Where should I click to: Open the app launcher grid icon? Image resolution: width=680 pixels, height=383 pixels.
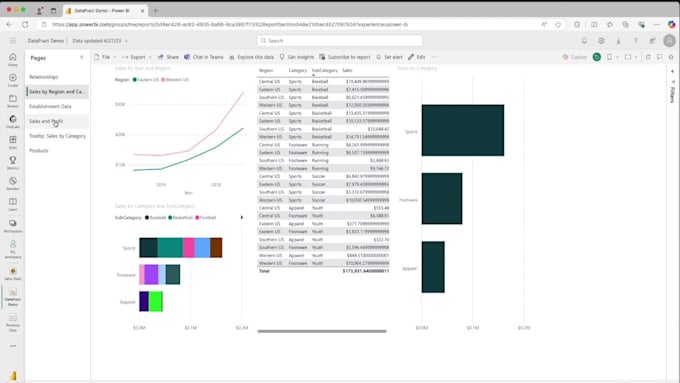[13, 41]
